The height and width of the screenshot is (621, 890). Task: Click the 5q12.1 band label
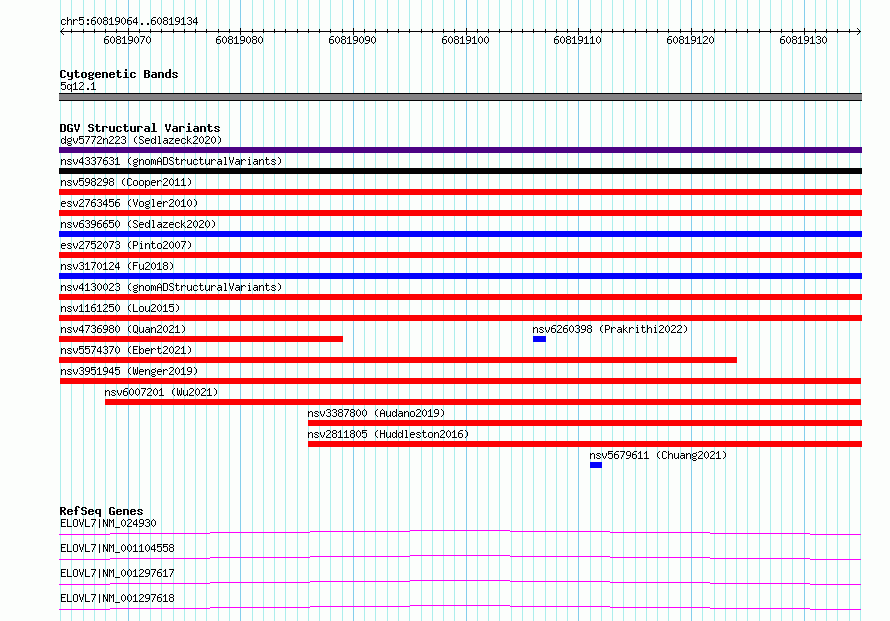click(x=78, y=86)
